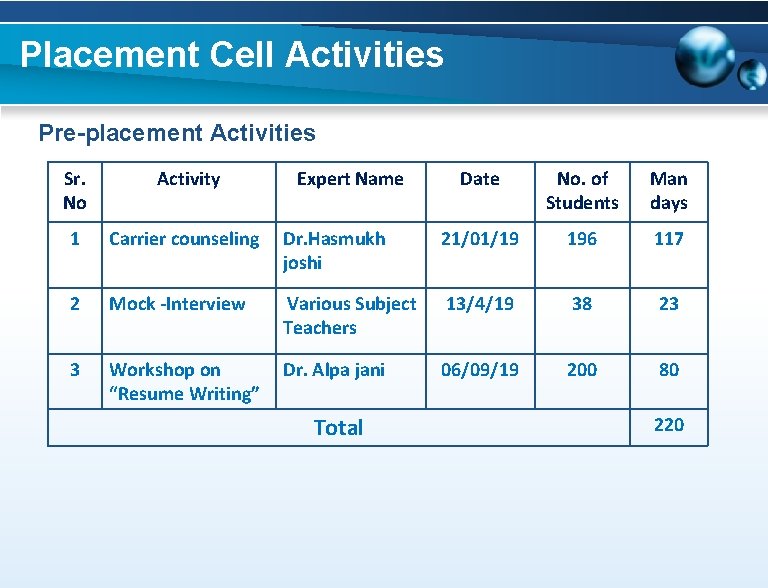Click serial number '1' in the first row
768x588 pixels.
[x=75, y=239]
